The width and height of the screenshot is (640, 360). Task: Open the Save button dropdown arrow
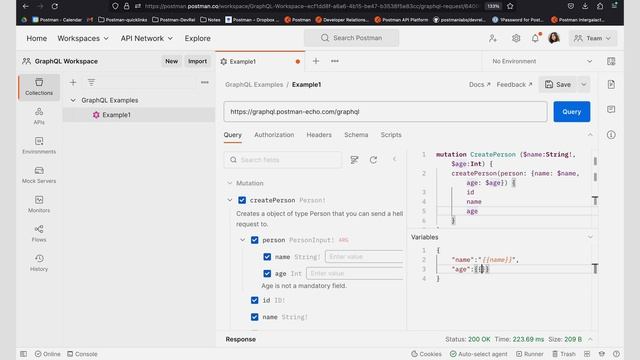pyautogui.click(x=584, y=84)
